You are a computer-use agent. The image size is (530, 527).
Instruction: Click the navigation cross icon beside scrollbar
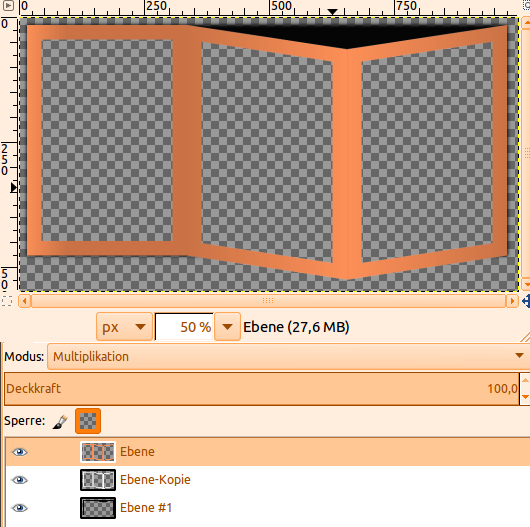pos(526,301)
